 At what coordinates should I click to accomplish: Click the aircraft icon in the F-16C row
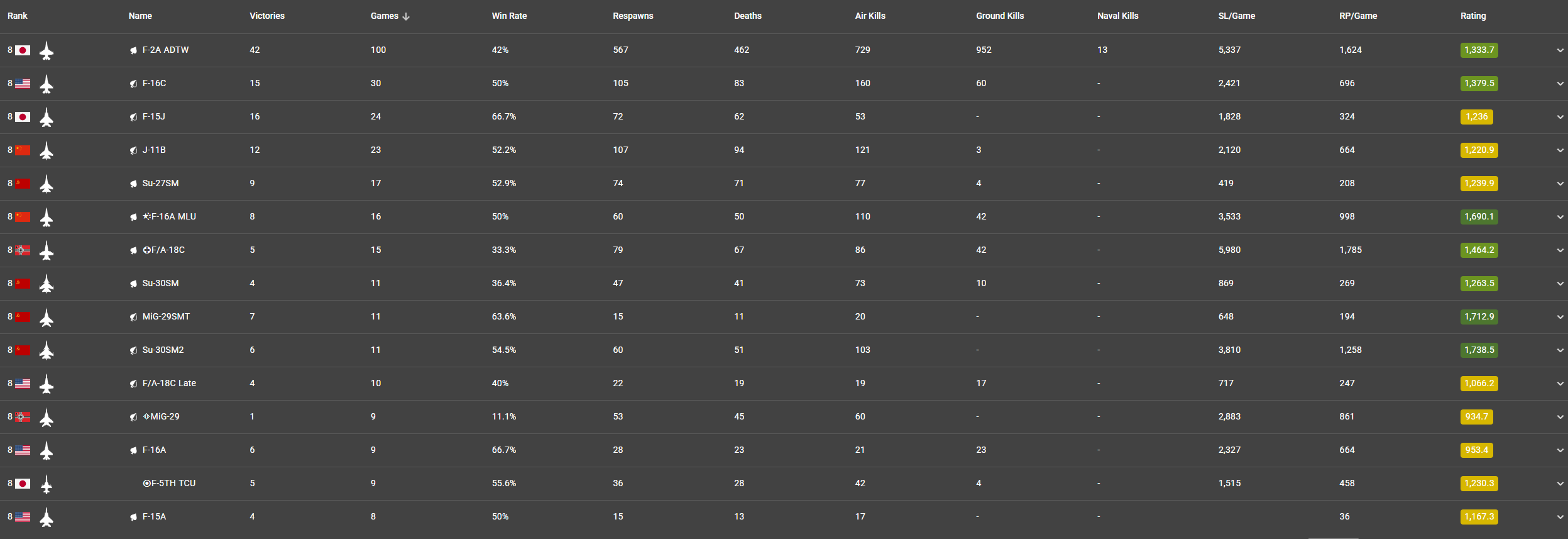click(47, 84)
